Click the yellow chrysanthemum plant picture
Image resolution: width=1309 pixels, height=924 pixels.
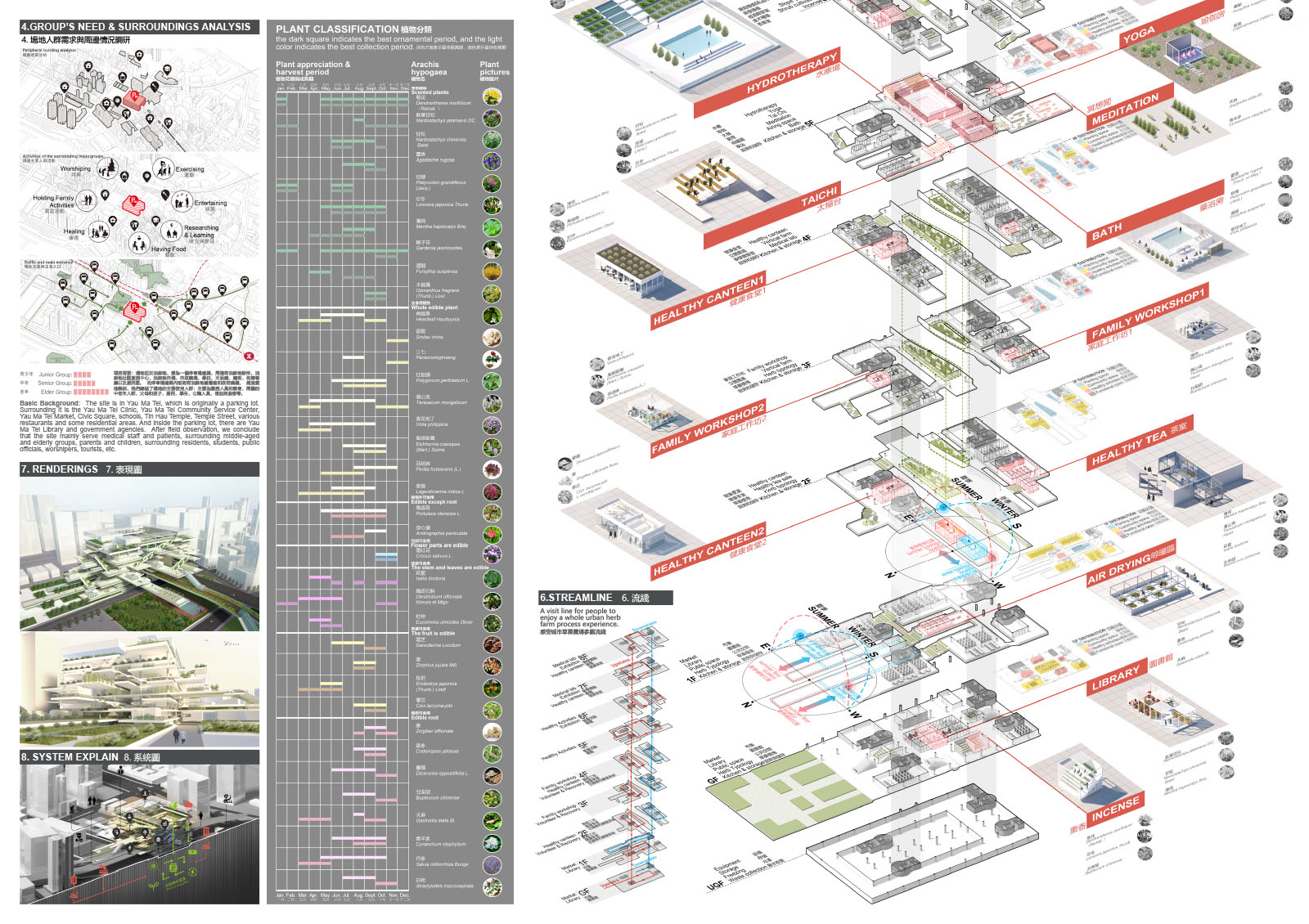point(491,97)
